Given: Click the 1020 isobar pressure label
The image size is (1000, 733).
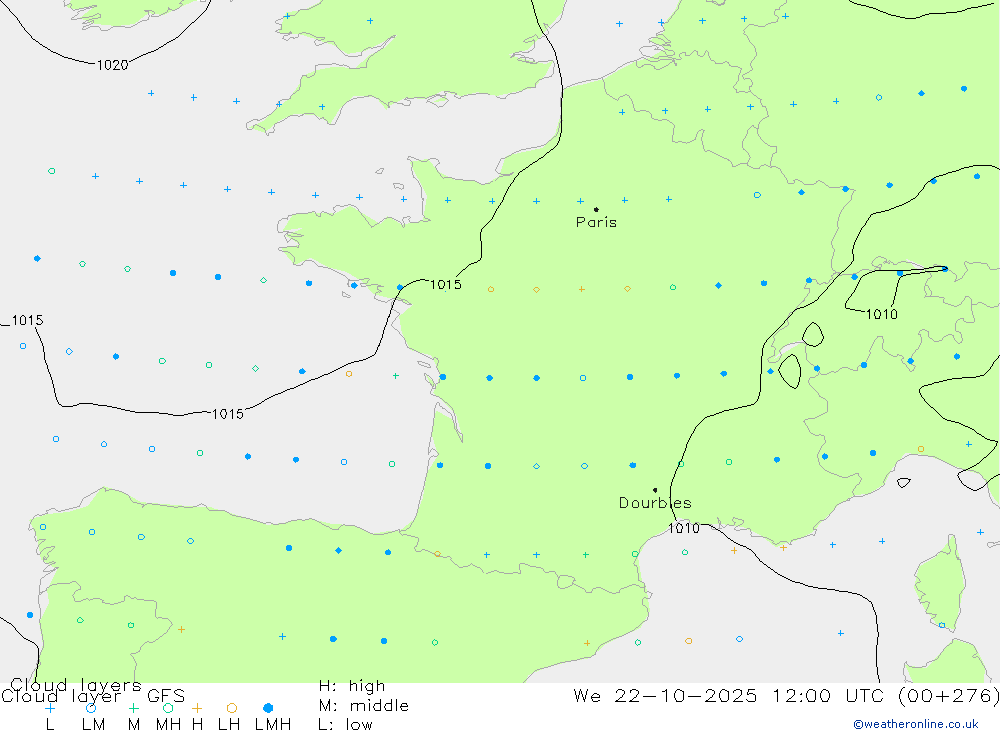Looking at the screenshot, I should coord(112,65).
